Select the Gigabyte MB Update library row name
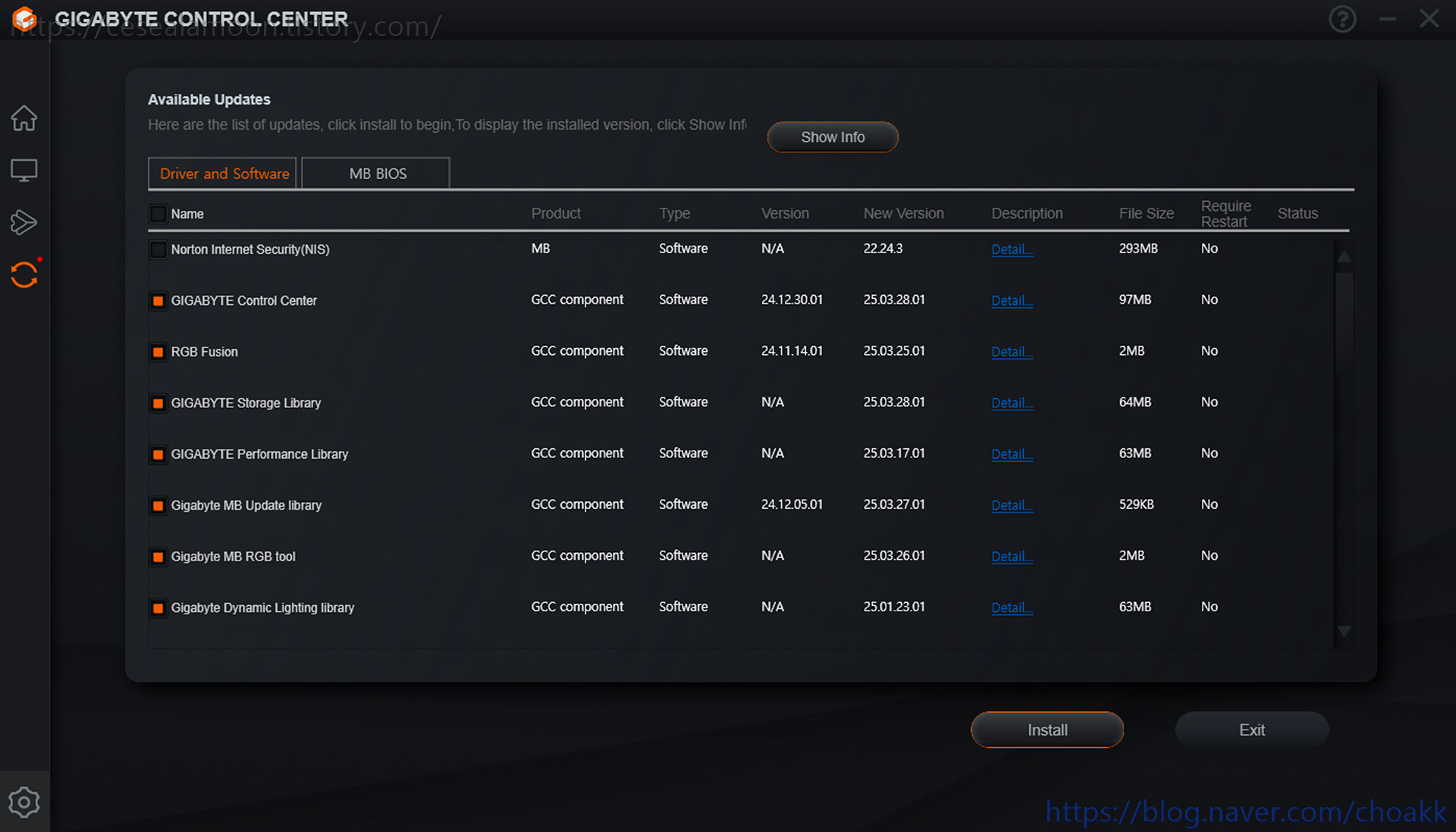Screen dimensions: 1456x832 [246, 506]
